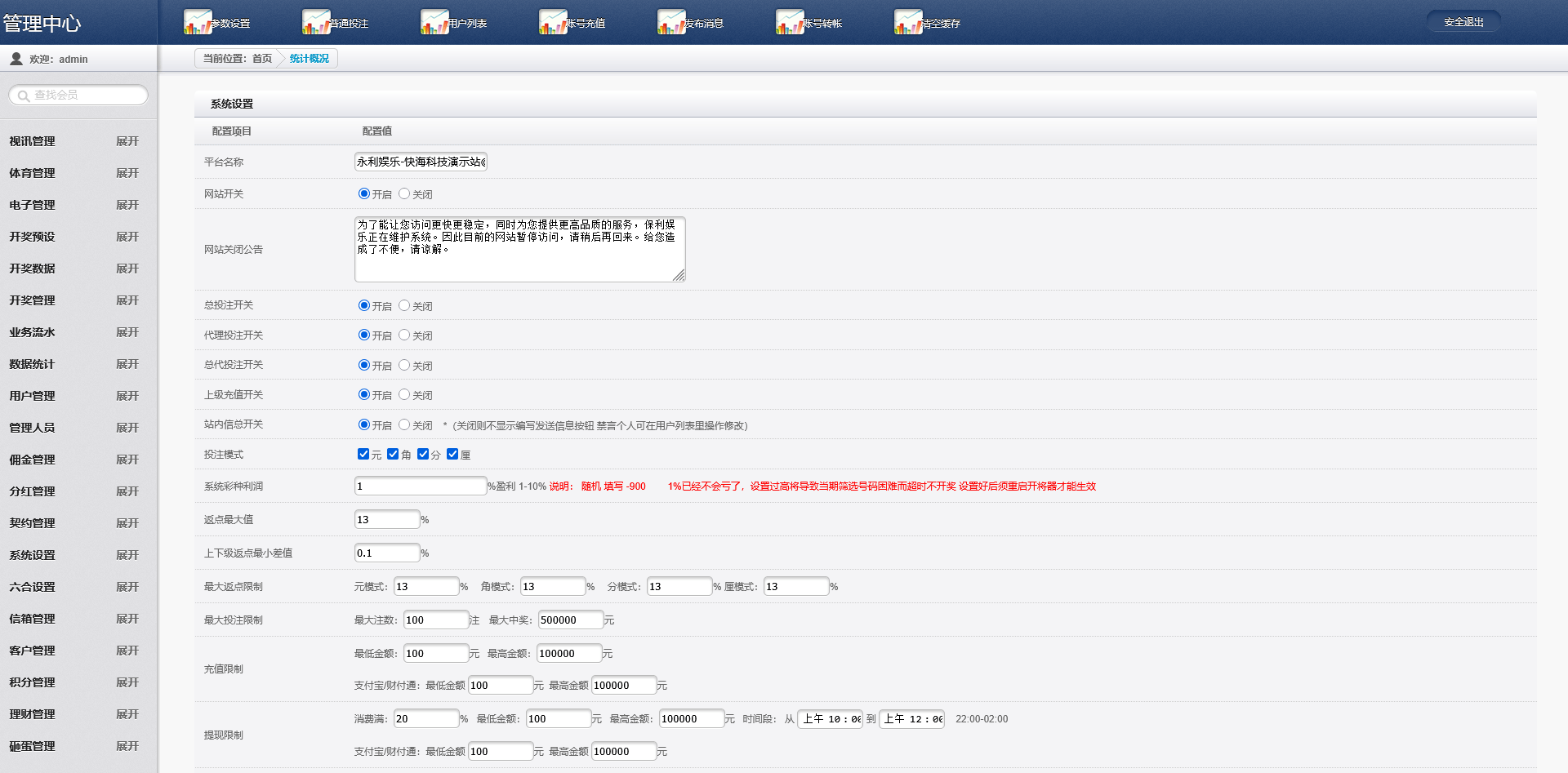Set 总投注开关 to 关闭
Image resolution: width=1568 pixels, height=773 pixels.
(x=404, y=305)
